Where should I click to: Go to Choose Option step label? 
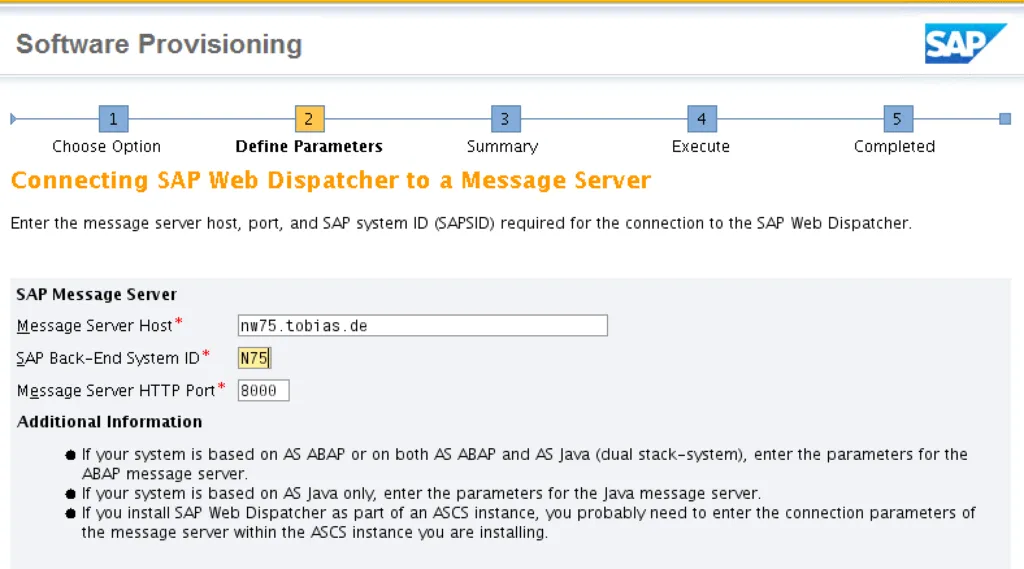click(106, 146)
